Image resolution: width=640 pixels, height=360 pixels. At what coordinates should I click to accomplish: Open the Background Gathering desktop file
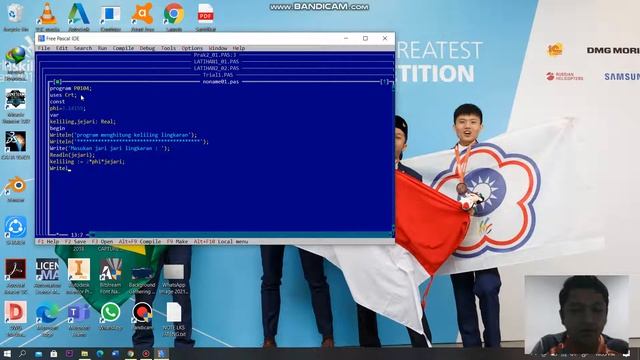tap(142, 280)
